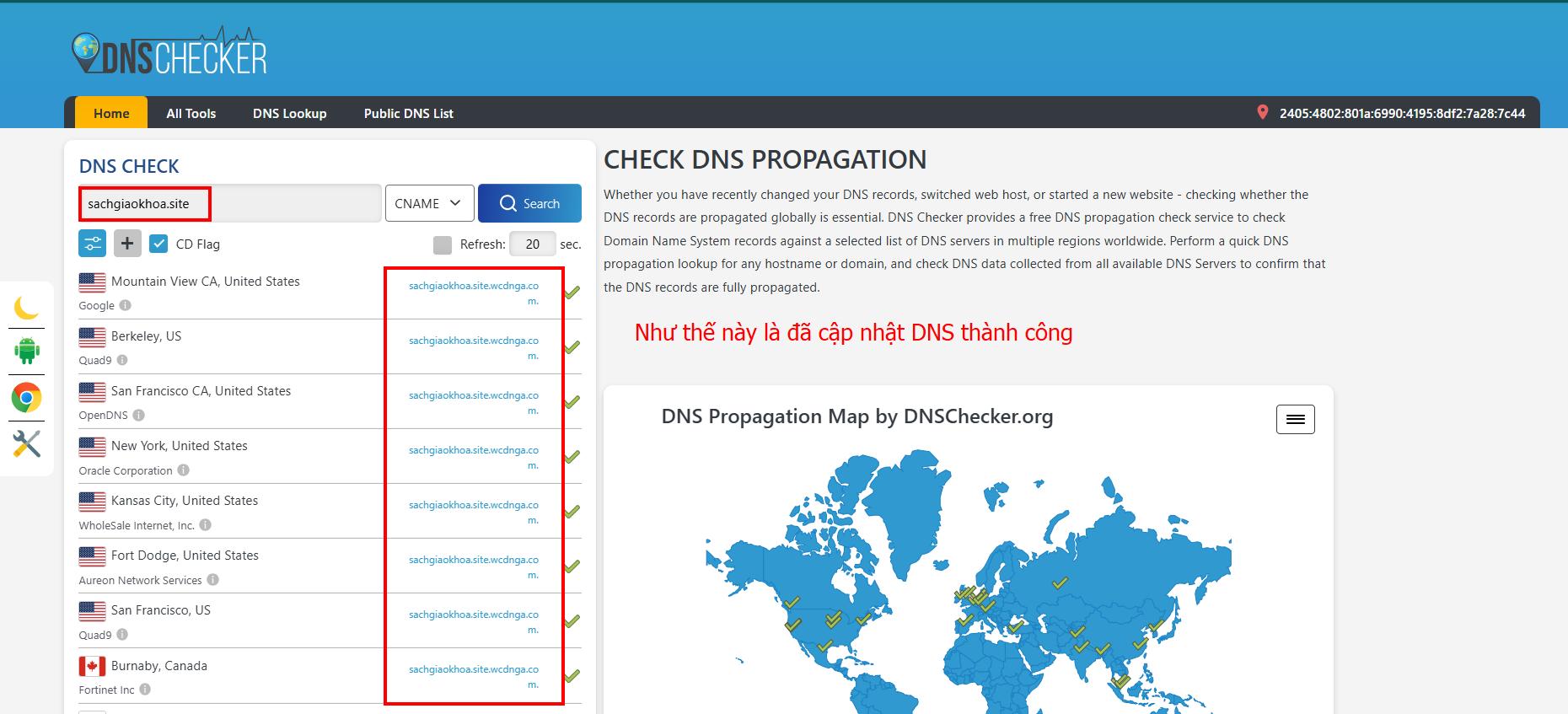Click the DNS settings sliders icon
The width and height of the screenshot is (1568, 714).
click(93, 244)
